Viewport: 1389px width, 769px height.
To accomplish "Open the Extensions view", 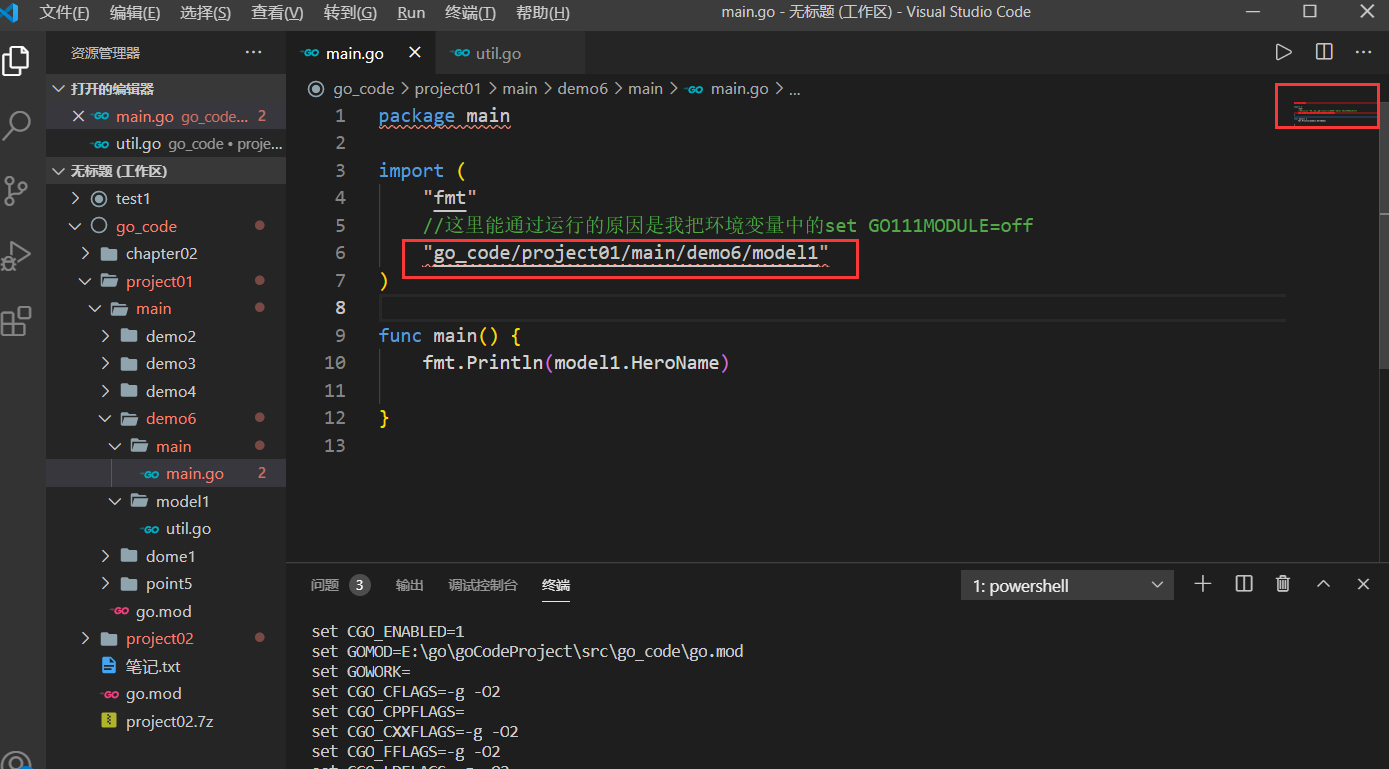I will click(x=16, y=321).
